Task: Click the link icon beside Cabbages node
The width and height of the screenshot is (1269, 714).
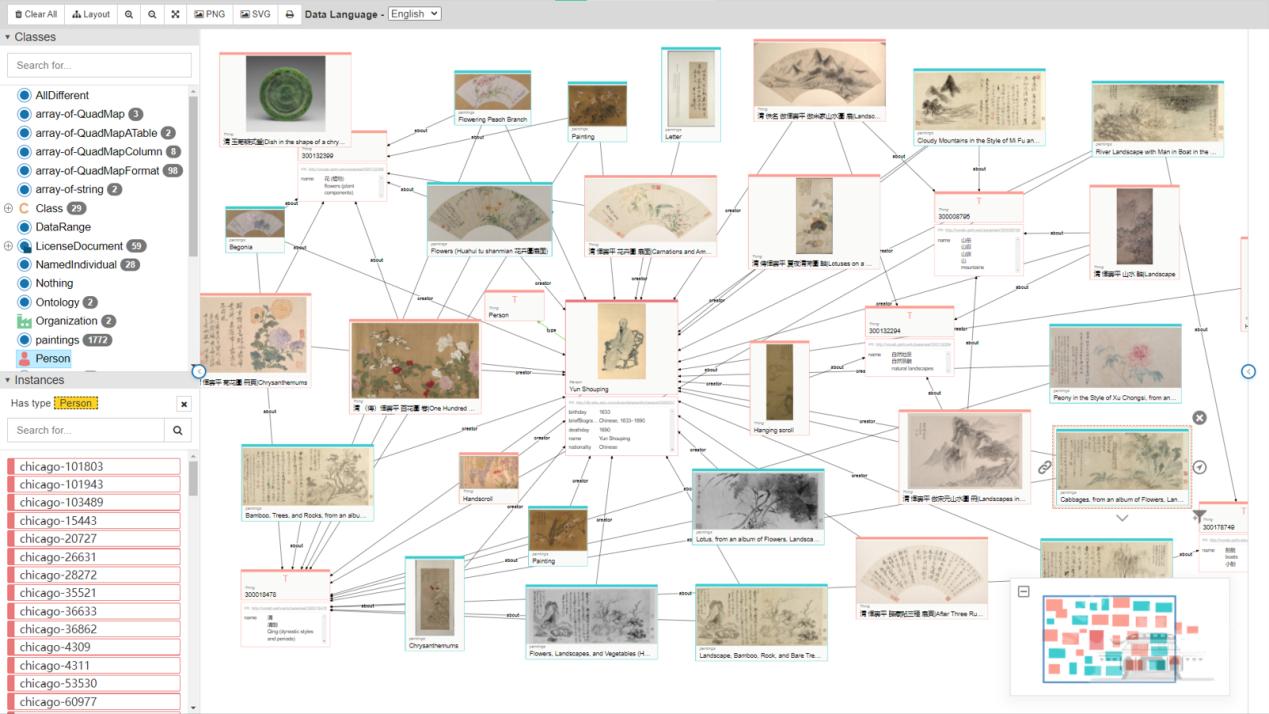Action: [x=1044, y=467]
